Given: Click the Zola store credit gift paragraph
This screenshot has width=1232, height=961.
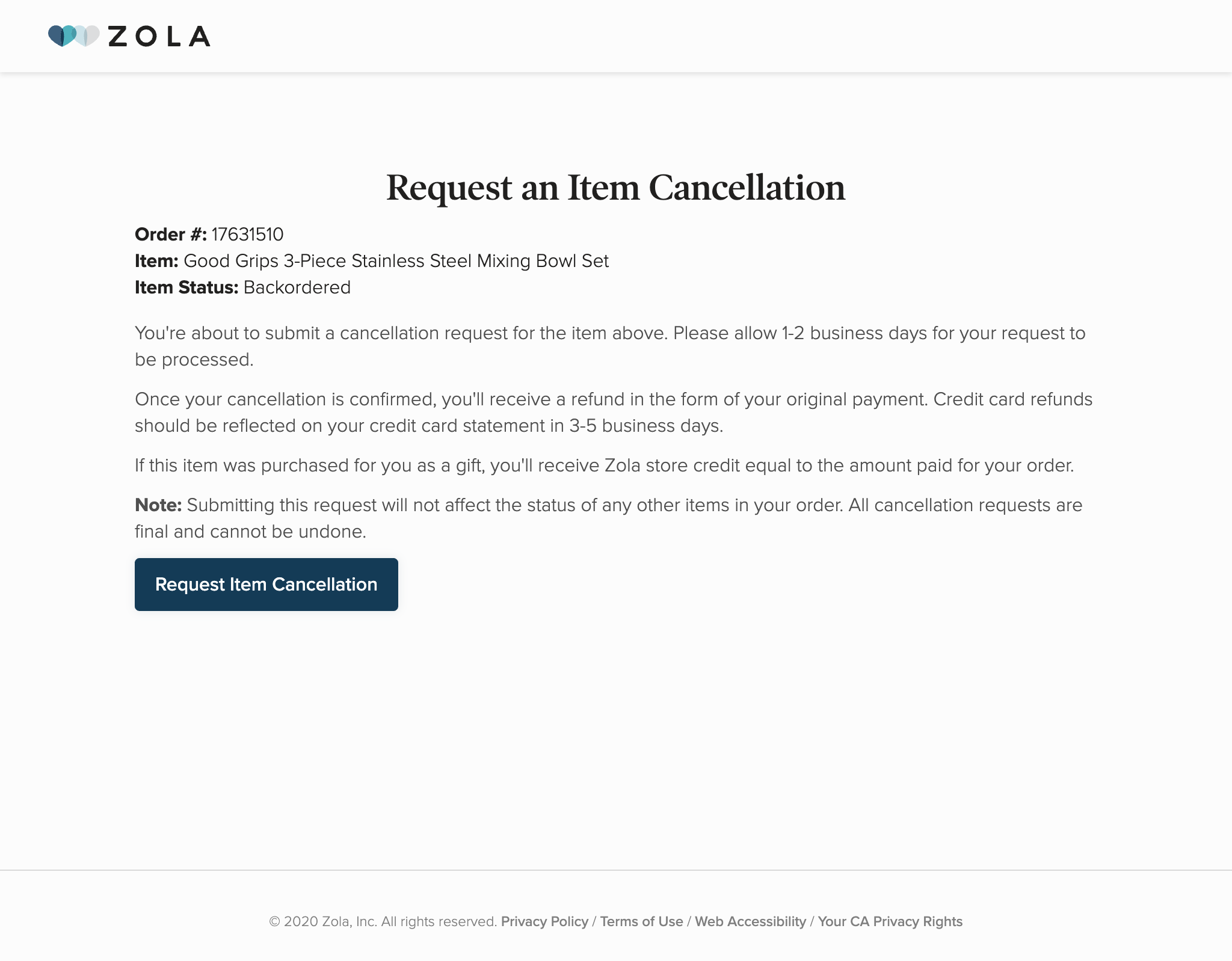Looking at the screenshot, I should click(x=605, y=465).
